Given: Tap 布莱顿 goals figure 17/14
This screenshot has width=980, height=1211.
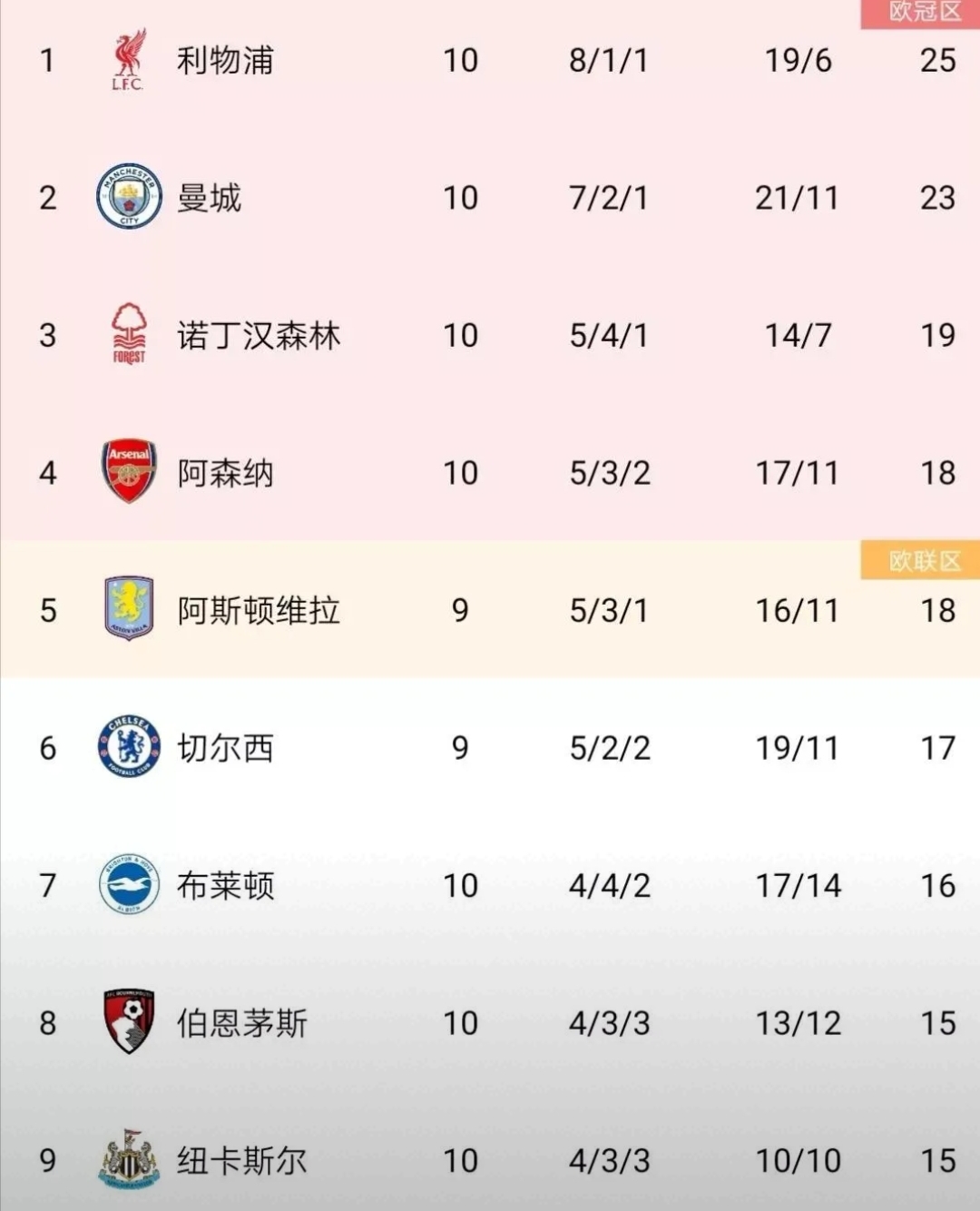Looking at the screenshot, I should pos(799,886).
